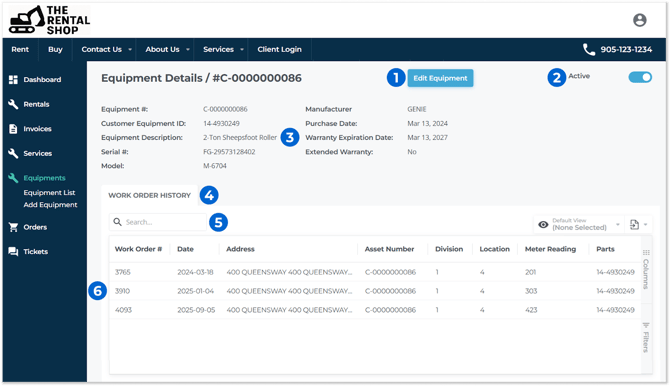This screenshot has height=386, width=670.
Task: Click date 2025-09-05 cell
Action: pos(196,310)
